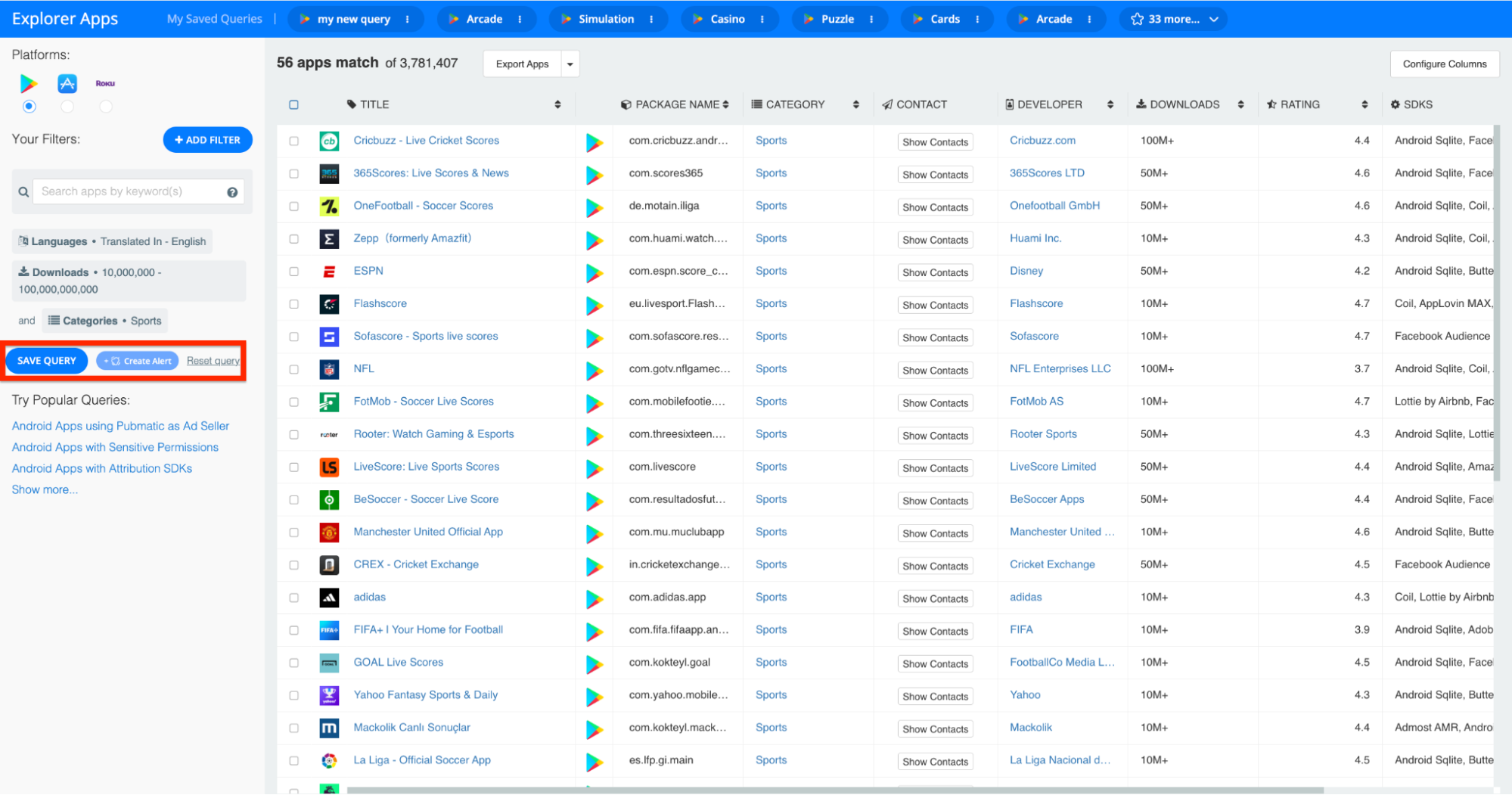This screenshot has height=795, width=1512.
Task: Open the keyword search help icon
Action: pos(232,192)
